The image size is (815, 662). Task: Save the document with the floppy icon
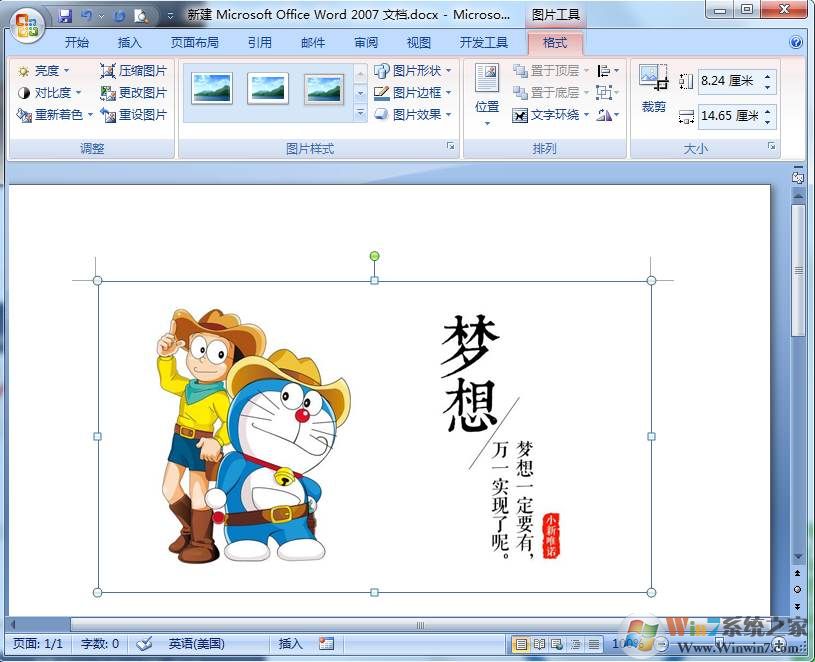tap(65, 16)
